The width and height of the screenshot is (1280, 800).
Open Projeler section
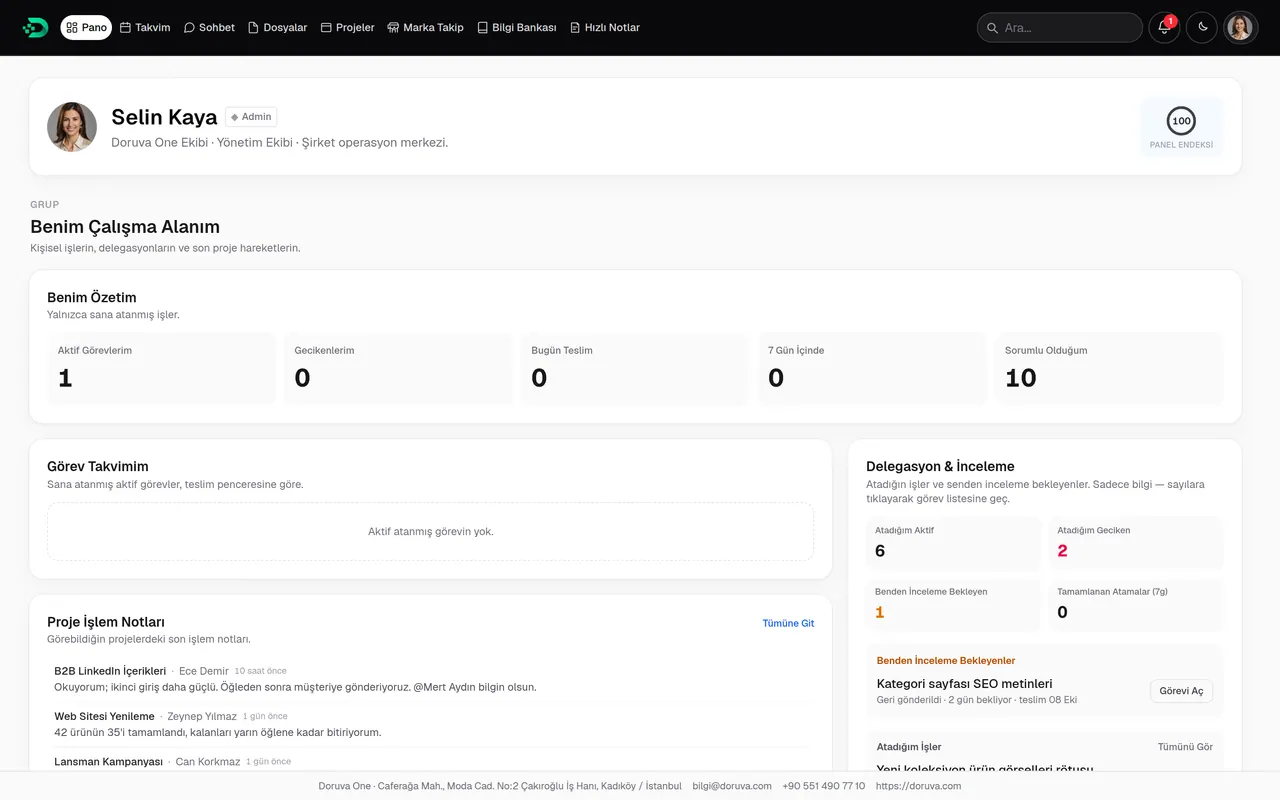[347, 28]
